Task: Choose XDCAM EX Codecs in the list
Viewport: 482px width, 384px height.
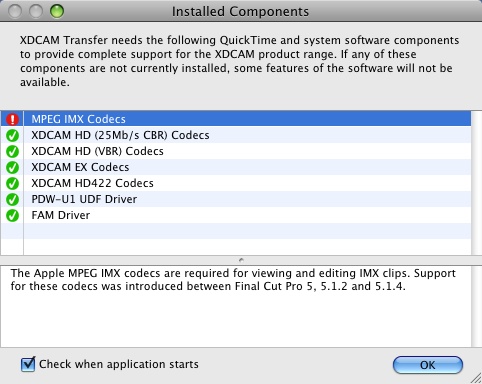Action: (236, 167)
